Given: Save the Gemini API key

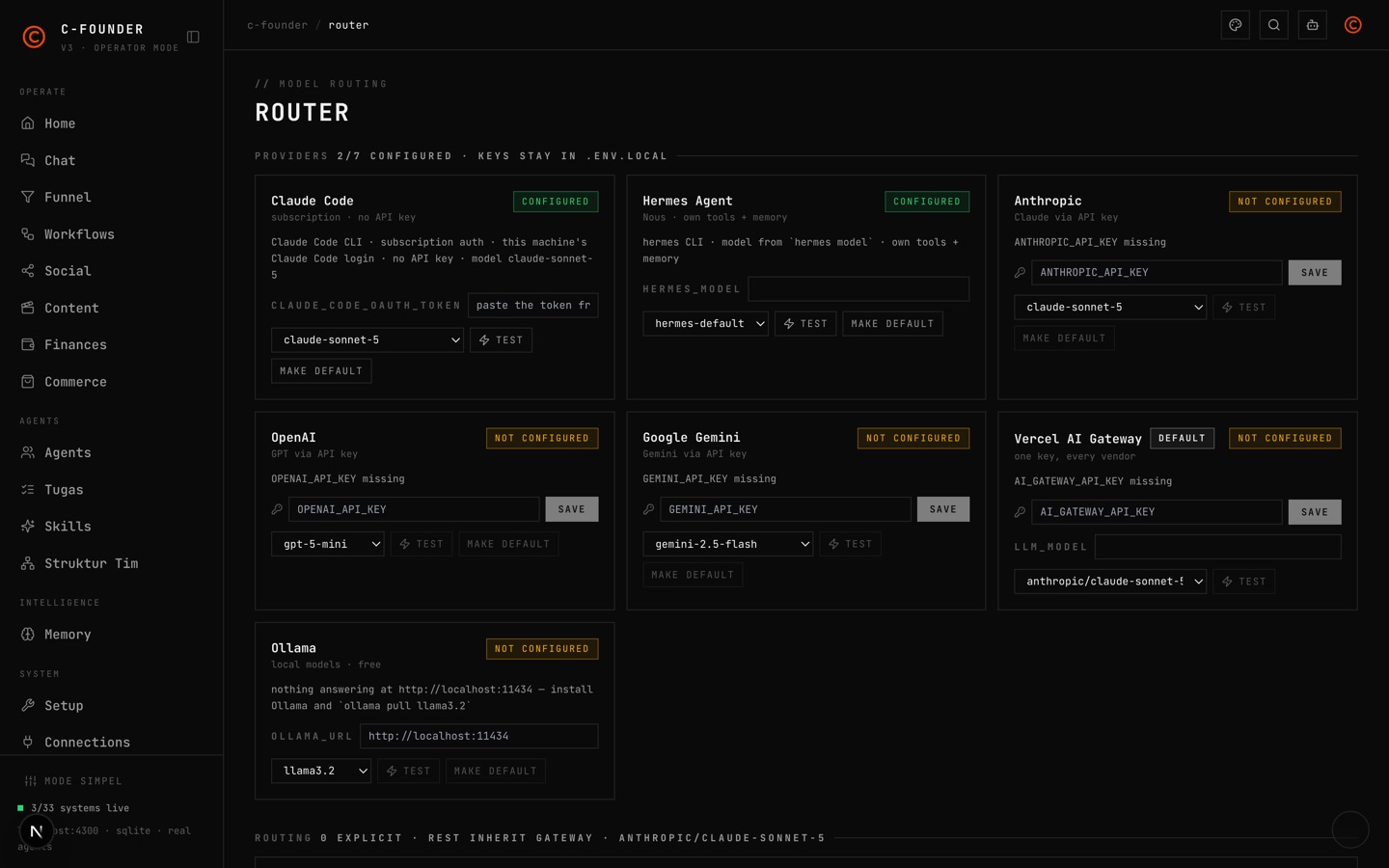Looking at the screenshot, I should [x=943, y=509].
